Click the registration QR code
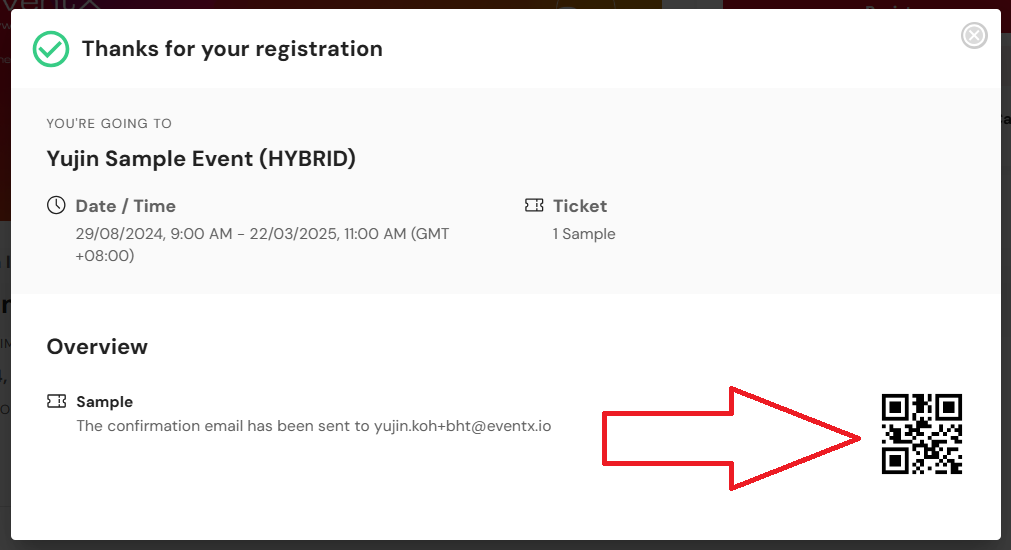The width and height of the screenshot is (1011, 550). point(921,434)
